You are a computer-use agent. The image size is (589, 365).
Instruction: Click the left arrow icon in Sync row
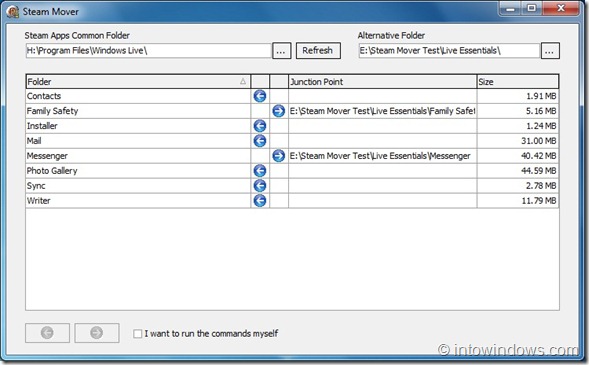260,186
